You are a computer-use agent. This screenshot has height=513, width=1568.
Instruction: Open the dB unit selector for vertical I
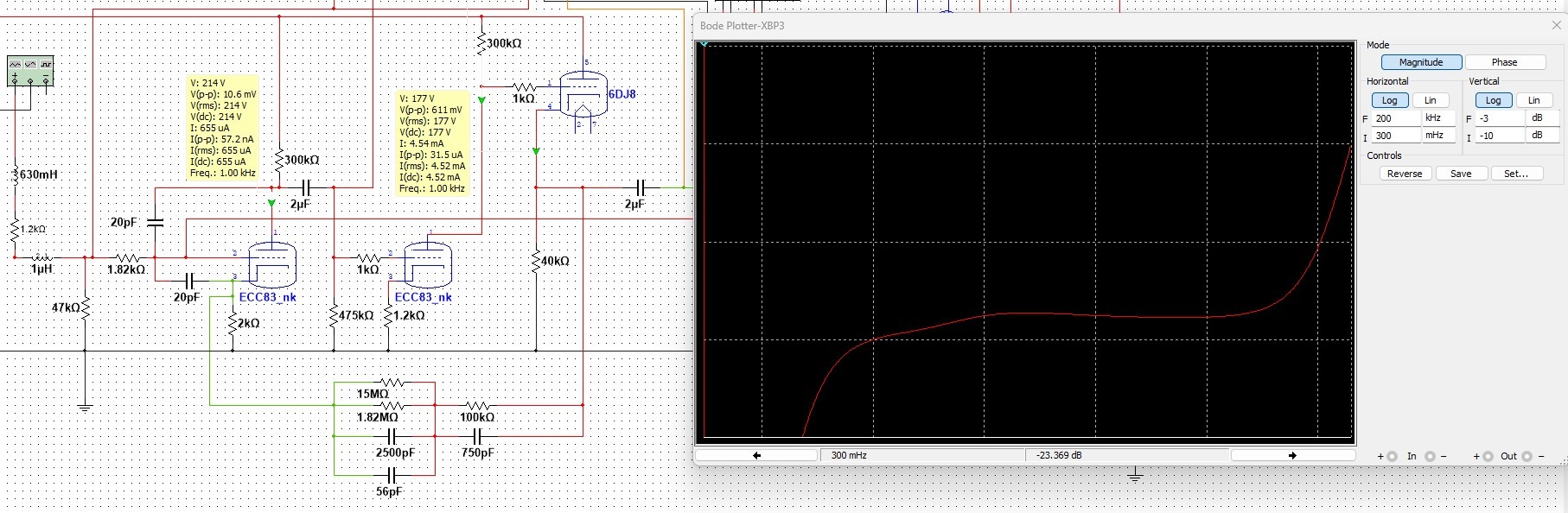(x=1541, y=136)
